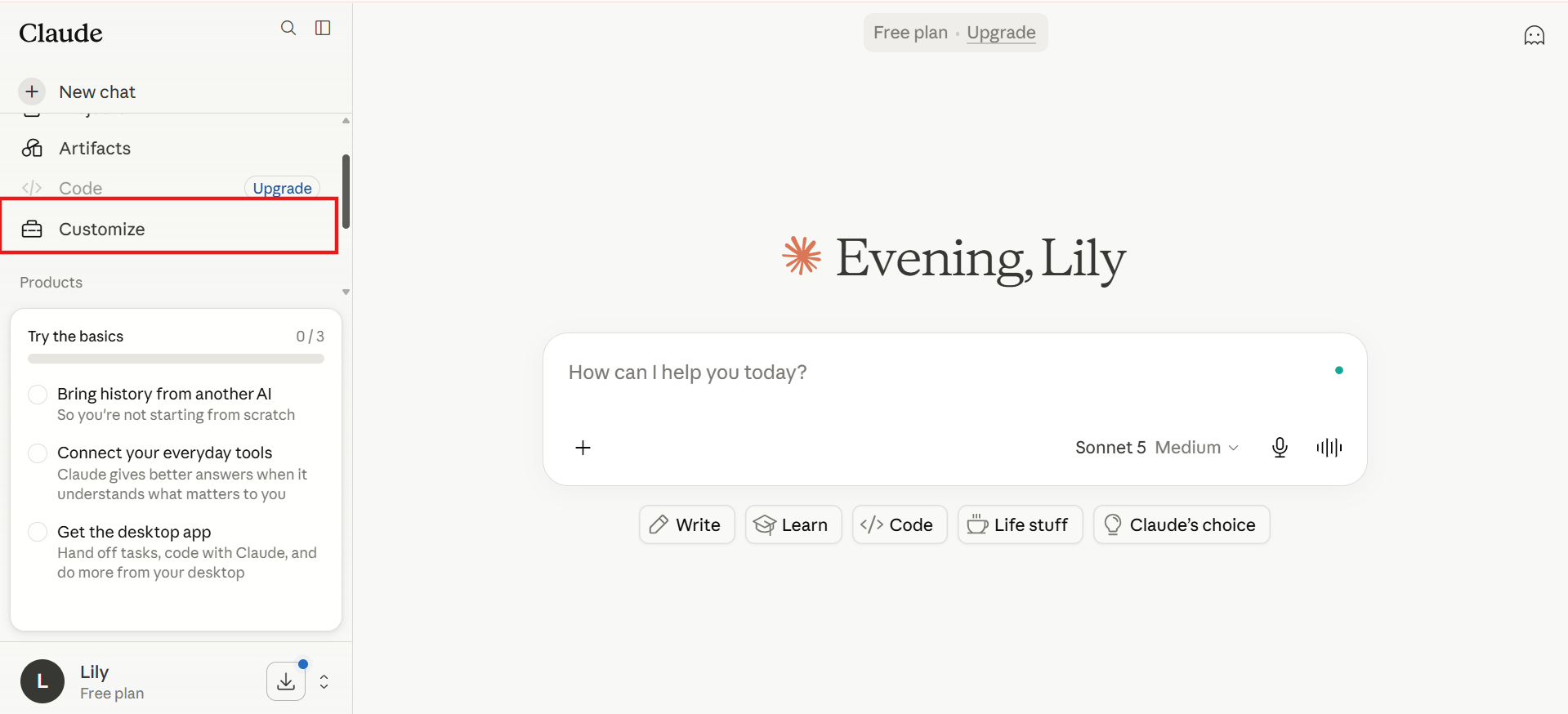Start voice dictation with microphone icon
The image size is (1568, 714).
1280,447
